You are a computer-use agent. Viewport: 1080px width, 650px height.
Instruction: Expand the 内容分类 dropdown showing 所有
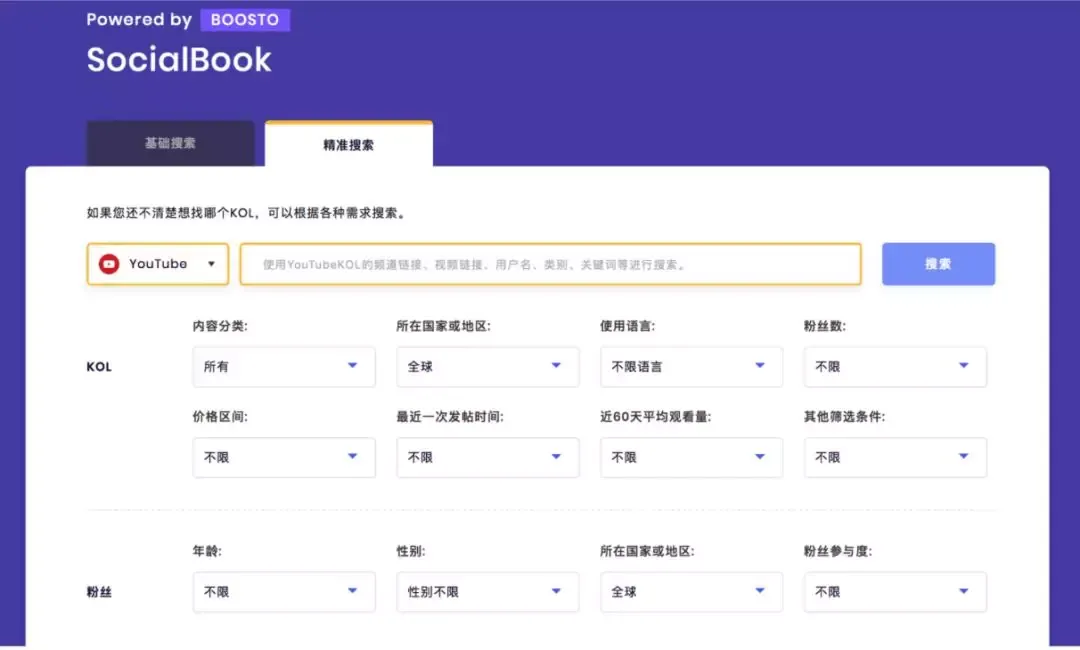pyautogui.click(x=284, y=366)
